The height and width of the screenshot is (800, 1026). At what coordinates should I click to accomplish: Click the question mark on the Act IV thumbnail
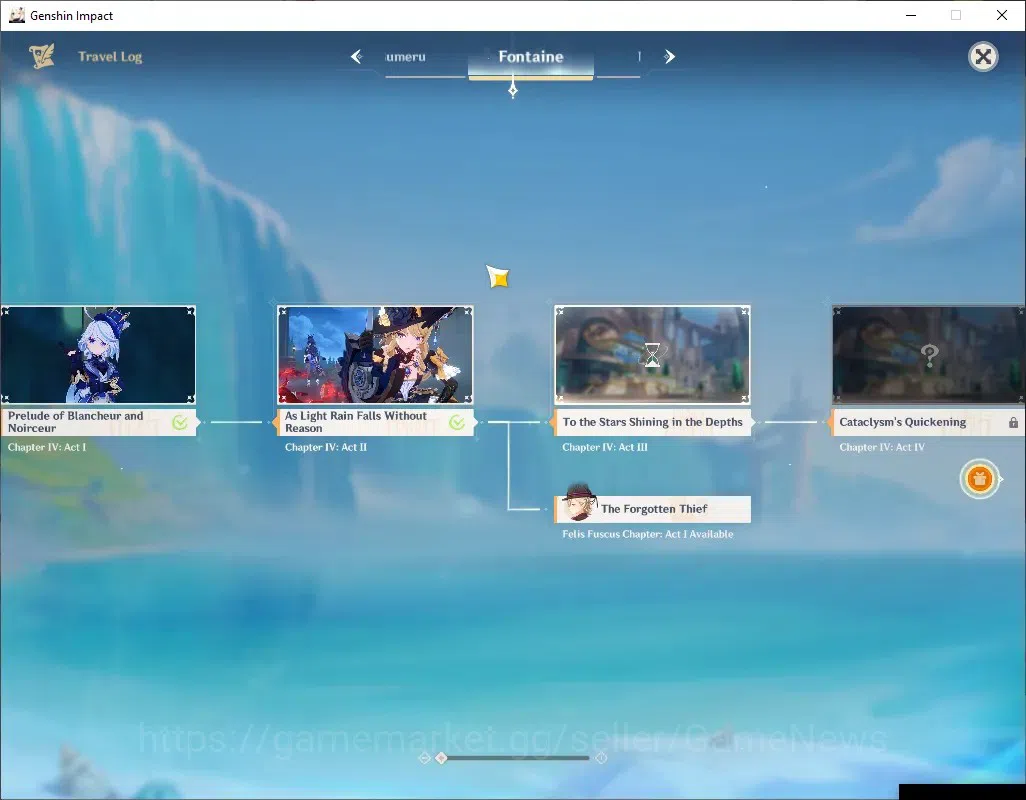click(x=929, y=355)
